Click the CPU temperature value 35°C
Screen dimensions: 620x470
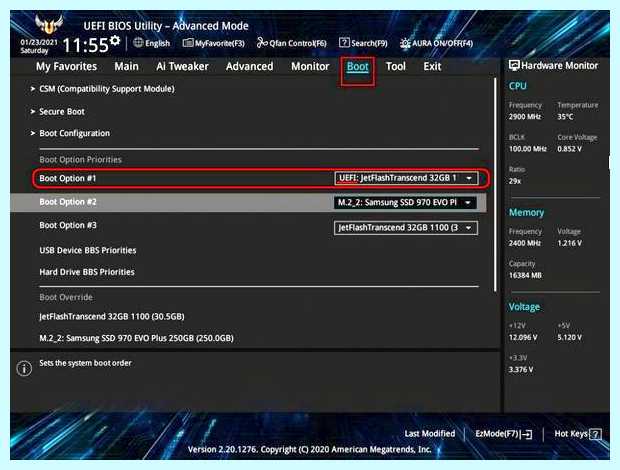[x=565, y=117]
